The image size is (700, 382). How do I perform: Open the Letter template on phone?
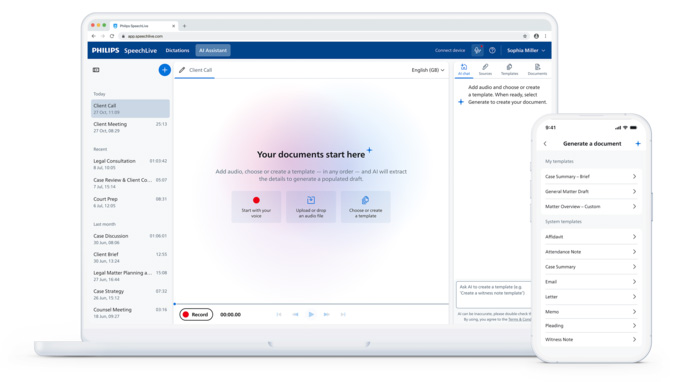tap(591, 297)
